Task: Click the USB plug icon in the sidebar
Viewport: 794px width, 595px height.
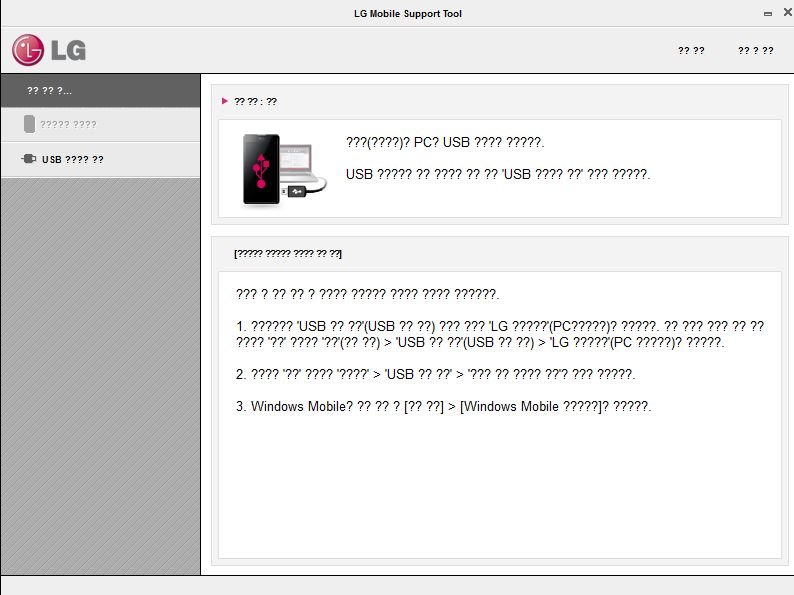Action: (29, 159)
